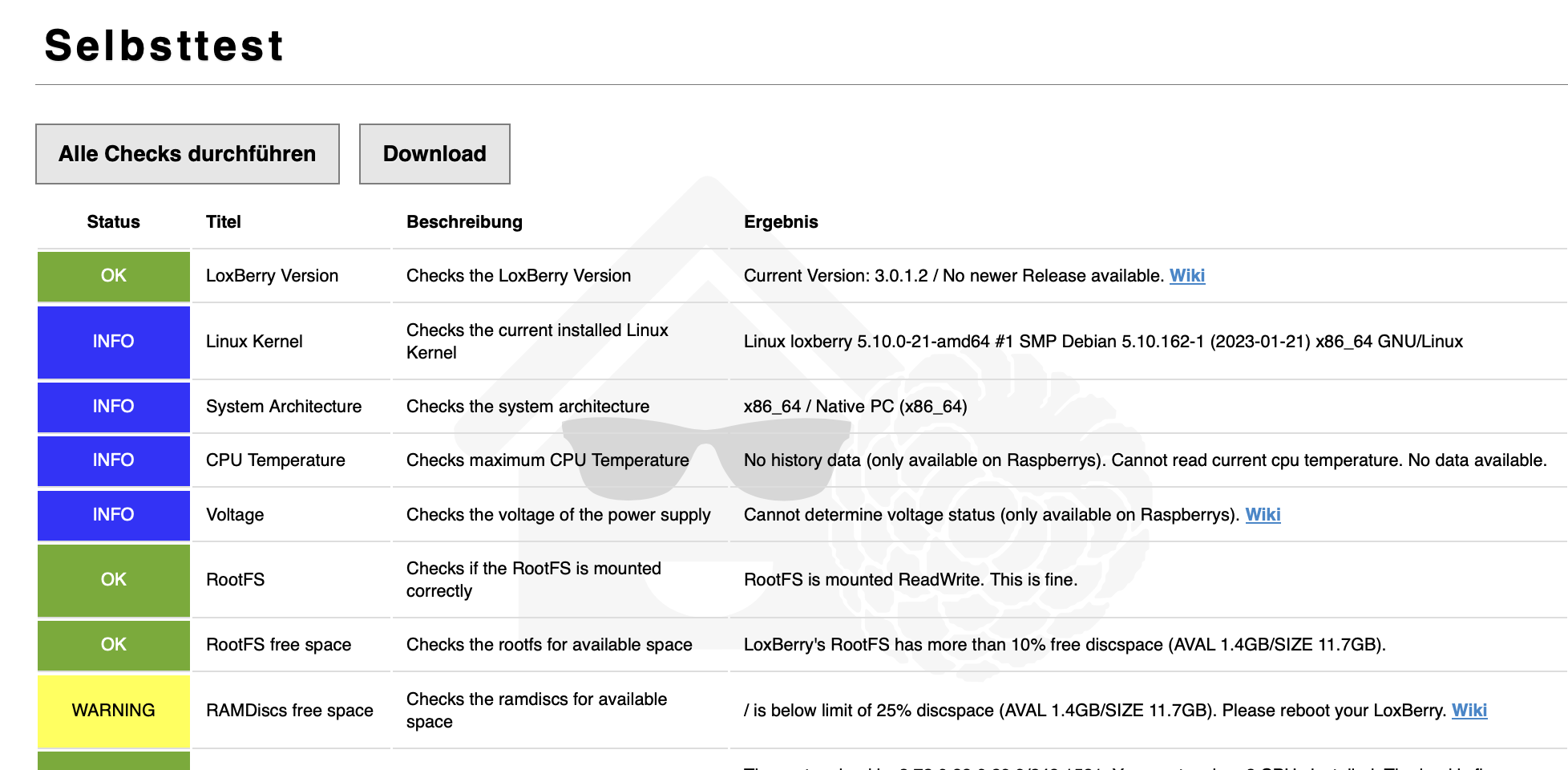Click the Linux Kernel result text
The image size is (1568, 770).
point(1103,342)
